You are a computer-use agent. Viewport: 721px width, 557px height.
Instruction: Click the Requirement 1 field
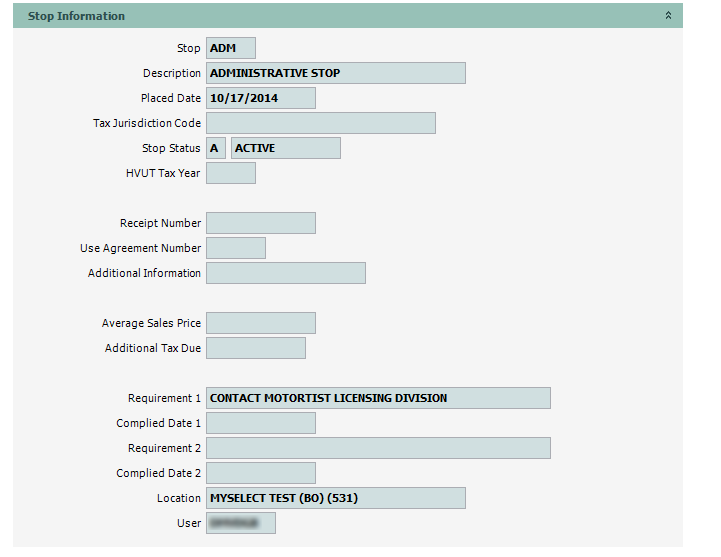[378, 398]
